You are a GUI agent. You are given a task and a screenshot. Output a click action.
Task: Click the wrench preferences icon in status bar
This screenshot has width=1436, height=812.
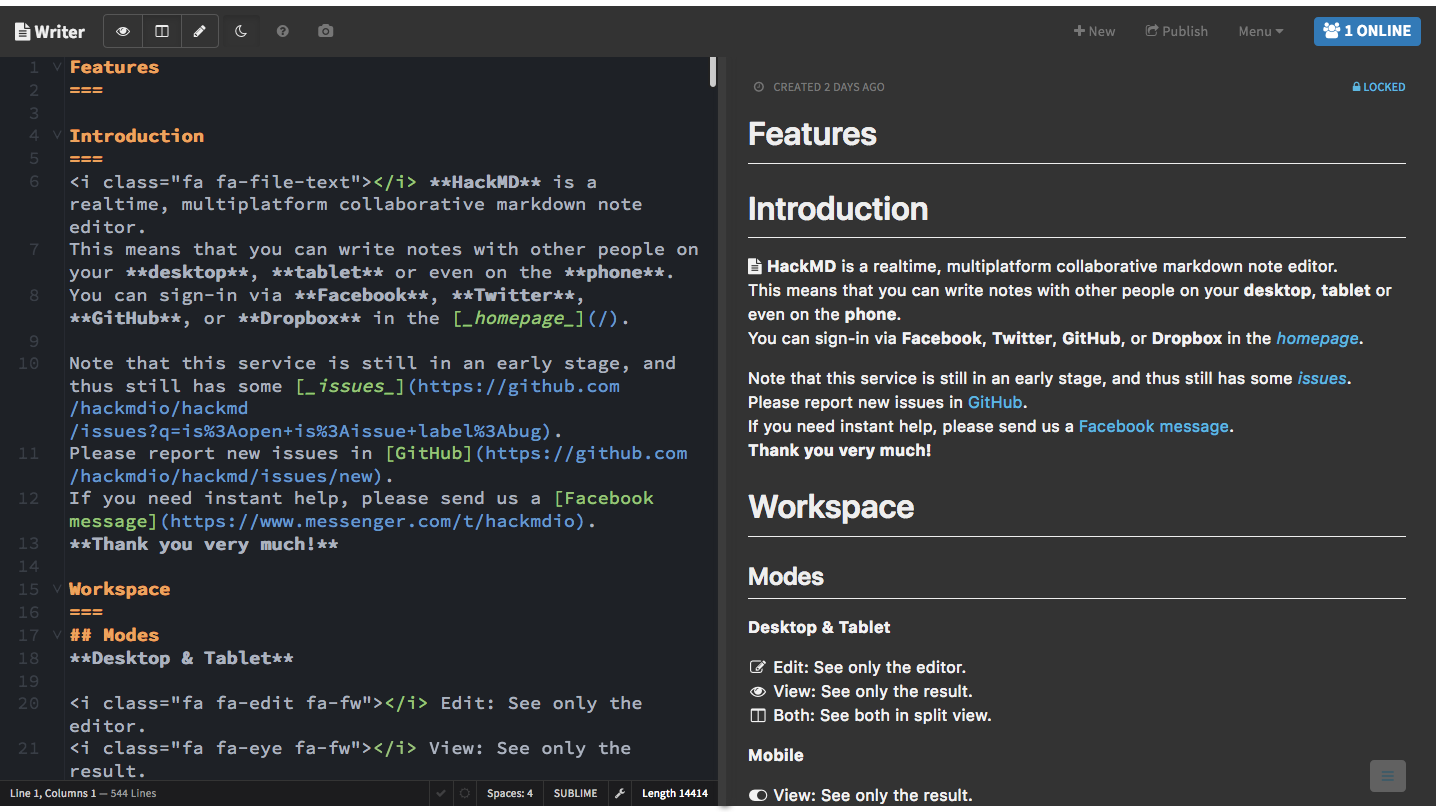coord(620,794)
